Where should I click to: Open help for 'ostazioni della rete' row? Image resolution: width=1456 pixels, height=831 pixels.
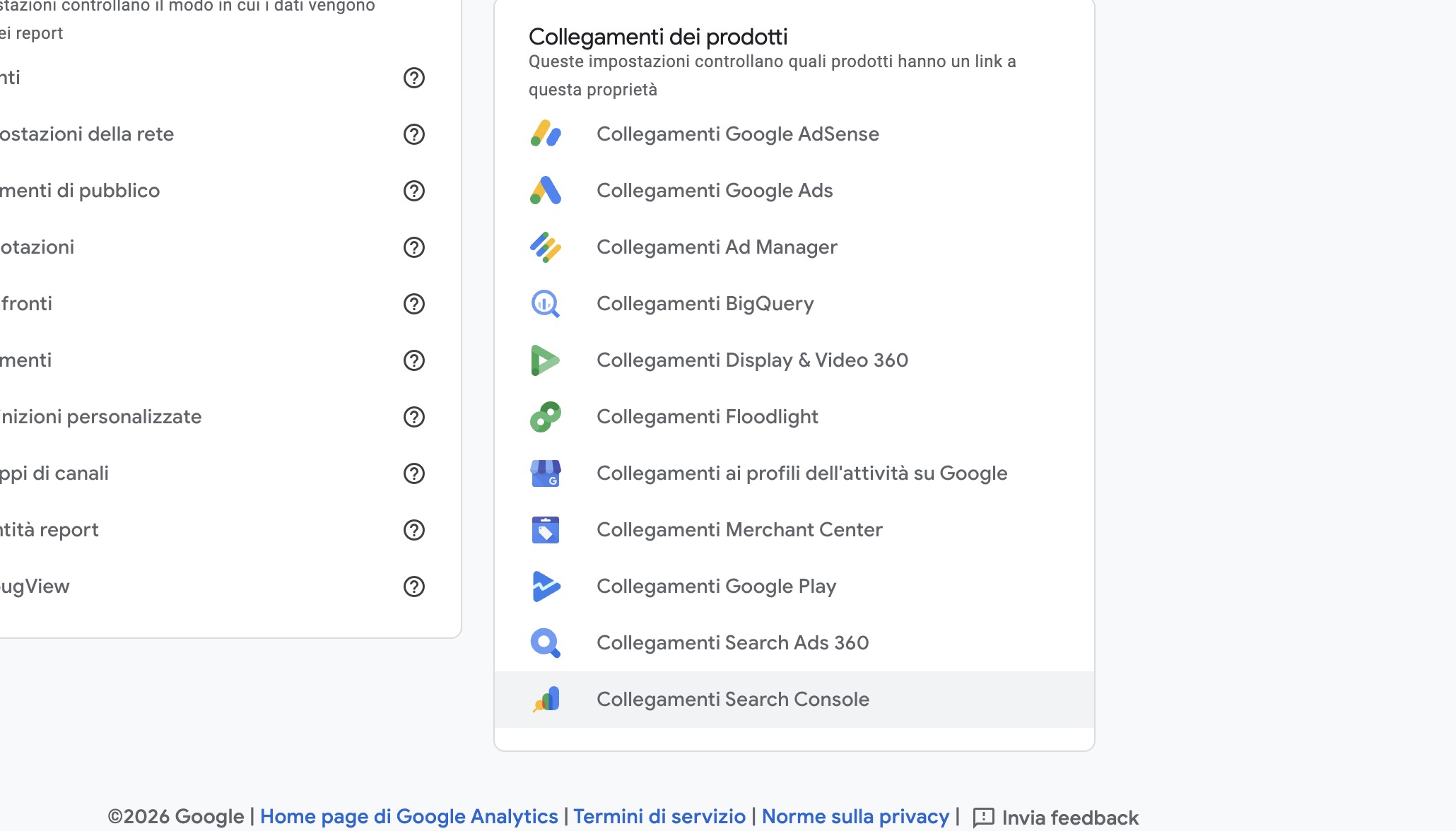[x=414, y=134]
